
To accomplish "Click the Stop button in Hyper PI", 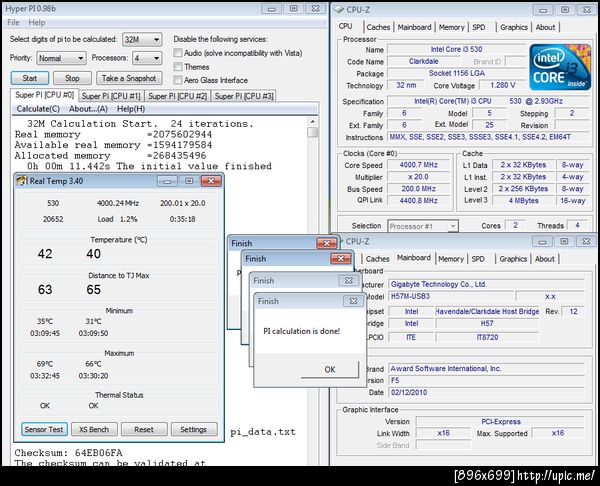I will pos(72,78).
